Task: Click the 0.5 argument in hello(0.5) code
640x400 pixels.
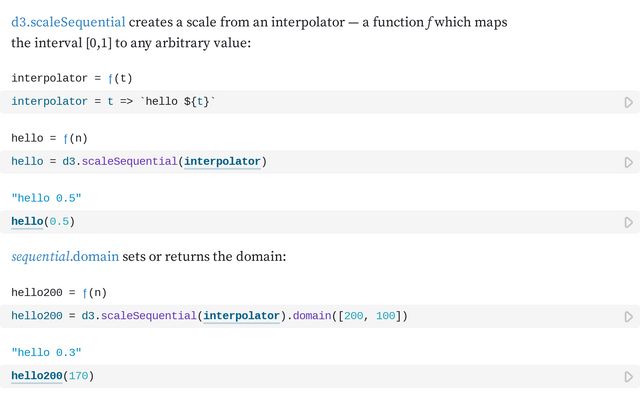Action: coord(58,221)
